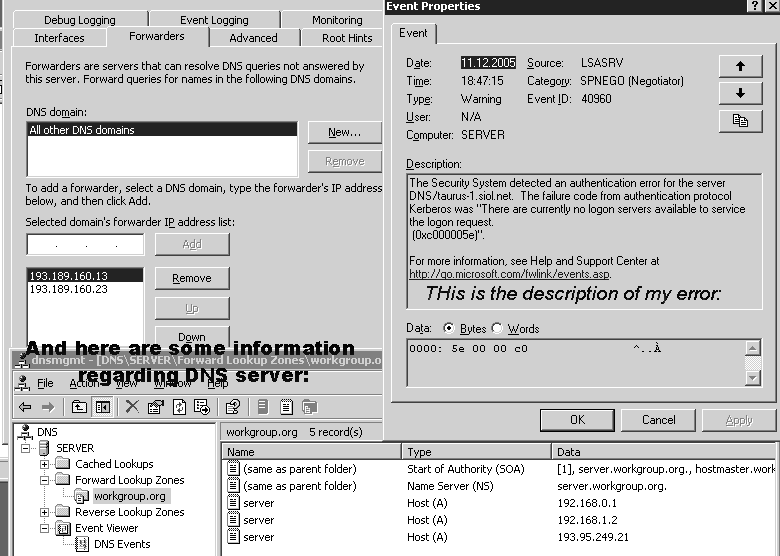Show next event with the down arrow button
The image size is (780, 556).
(x=740, y=93)
